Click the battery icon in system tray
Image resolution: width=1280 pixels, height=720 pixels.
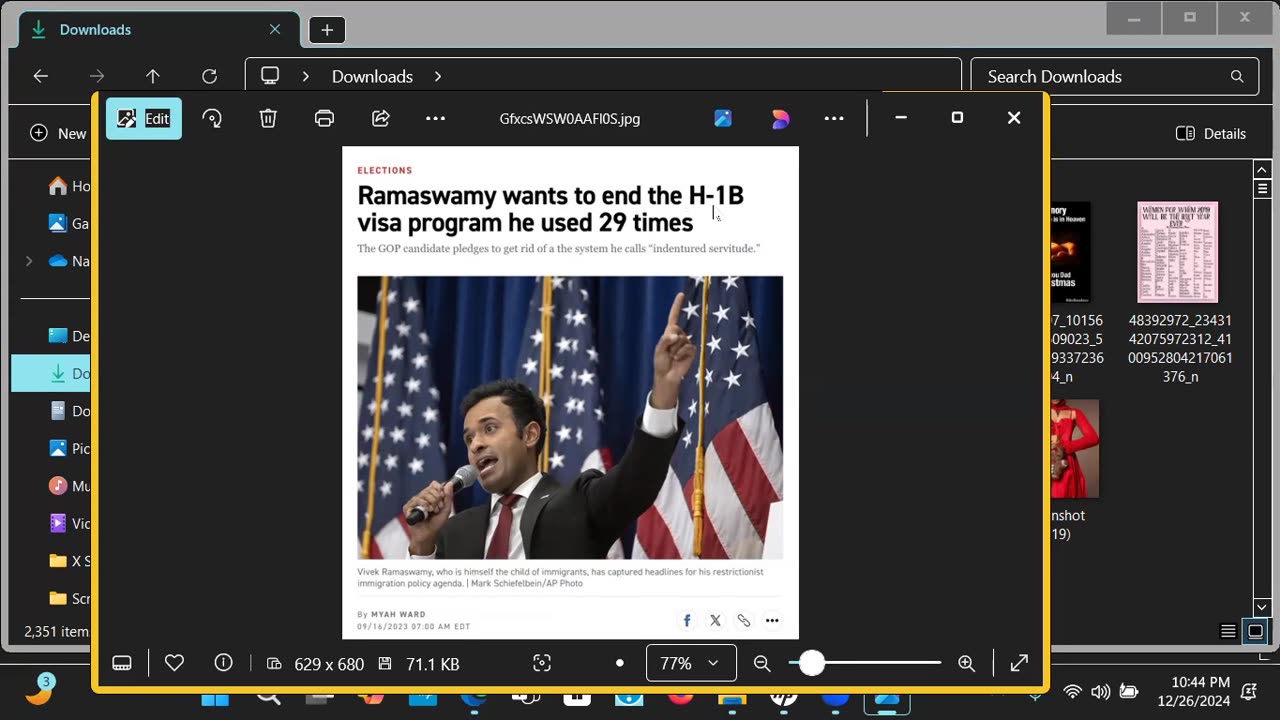coord(1129,691)
